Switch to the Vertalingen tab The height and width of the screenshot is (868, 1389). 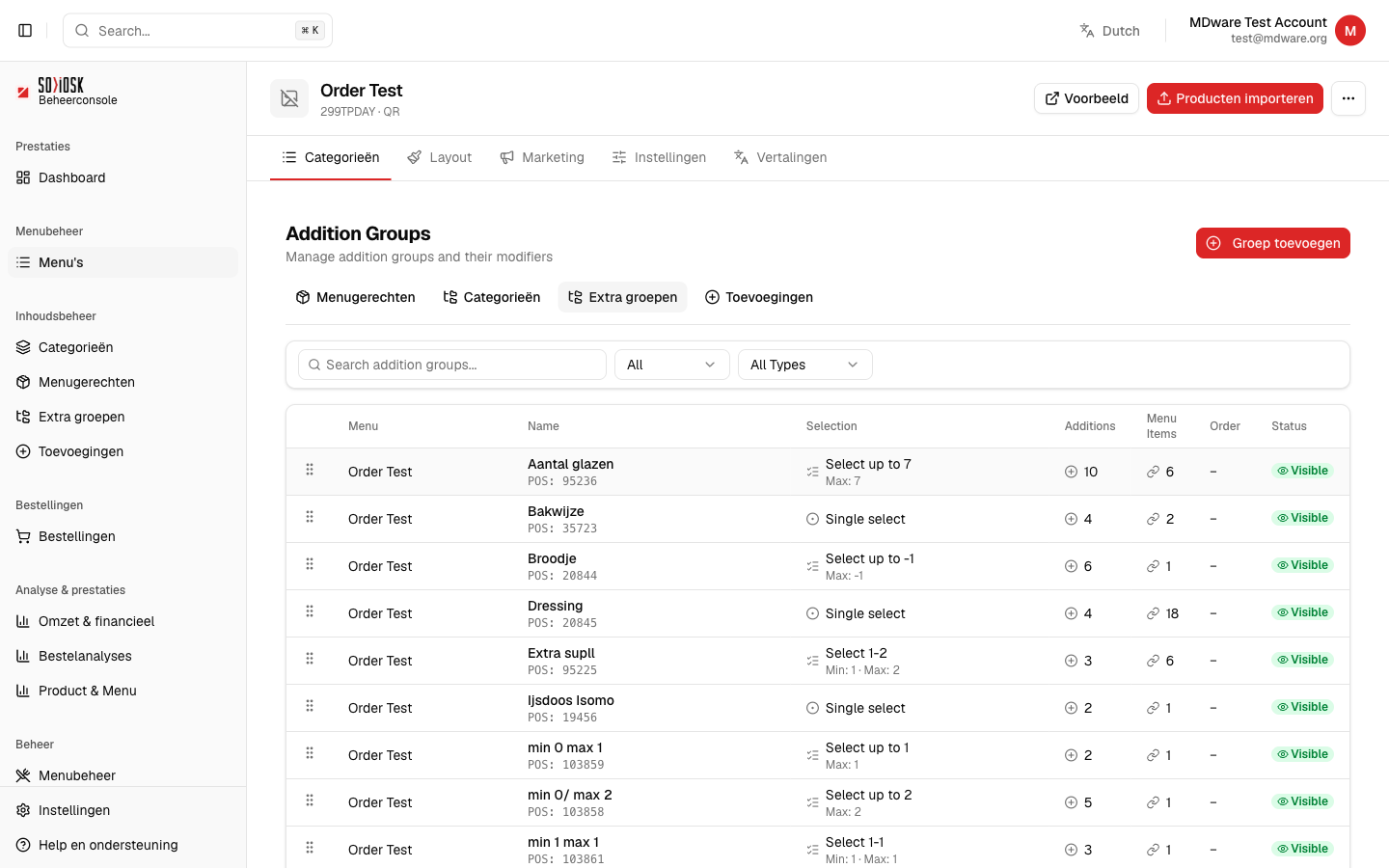(x=780, y=157)
